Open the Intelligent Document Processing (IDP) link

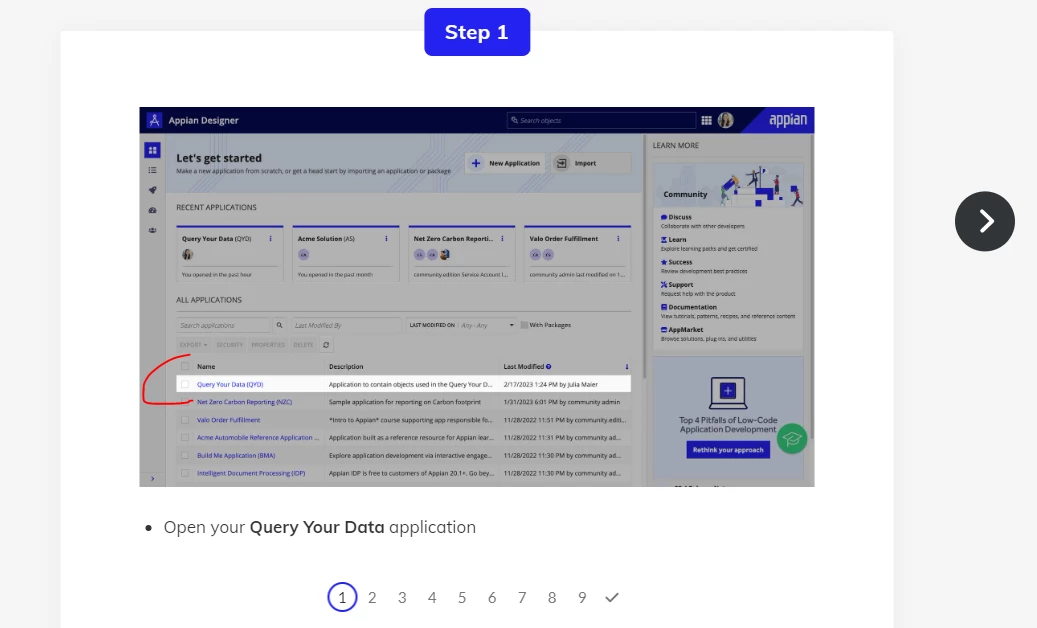(251, 473)
